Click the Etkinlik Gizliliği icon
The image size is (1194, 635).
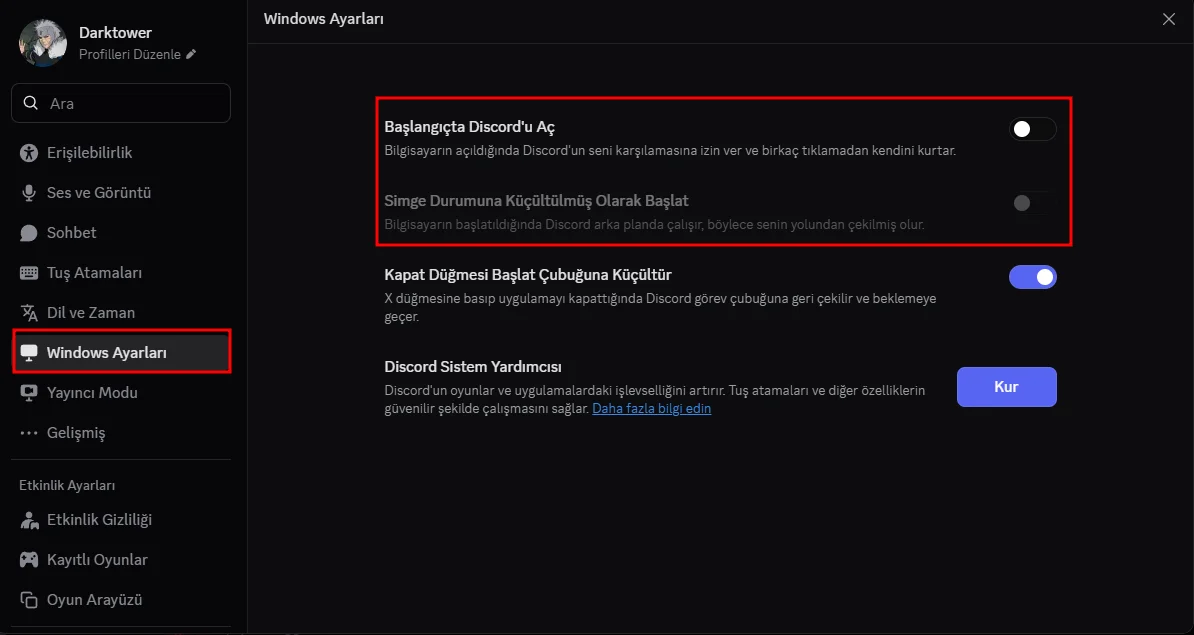point(29,520)
